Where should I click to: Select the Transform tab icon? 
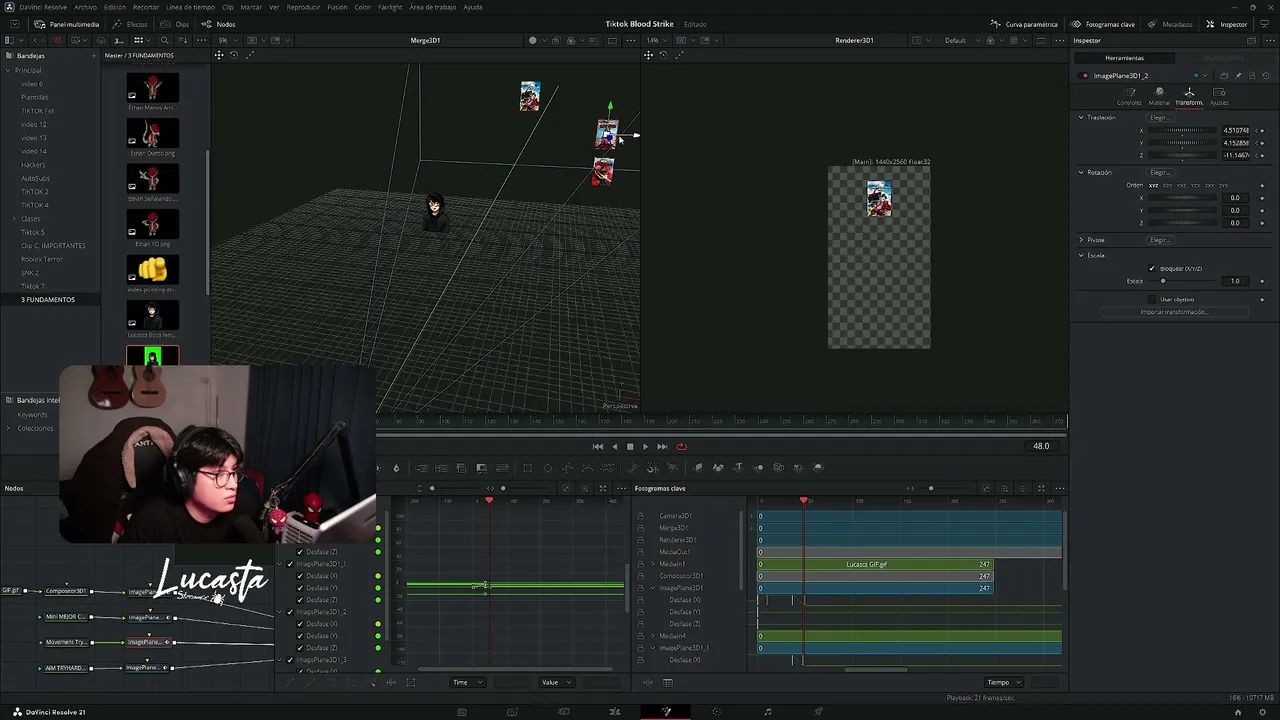[x=1189, y=96]
